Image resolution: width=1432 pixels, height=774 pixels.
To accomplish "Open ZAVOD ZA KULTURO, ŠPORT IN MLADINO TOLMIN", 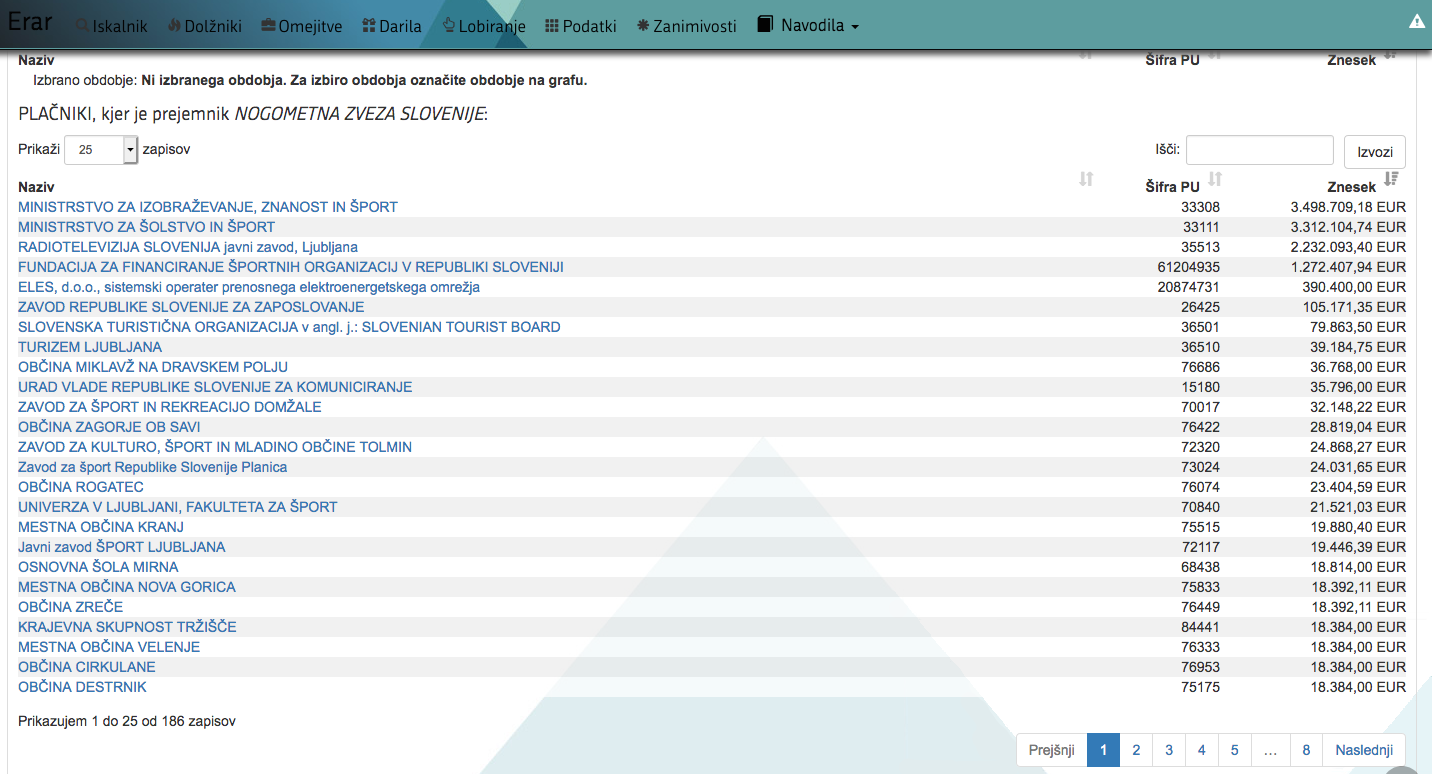I will click(215, 447).
